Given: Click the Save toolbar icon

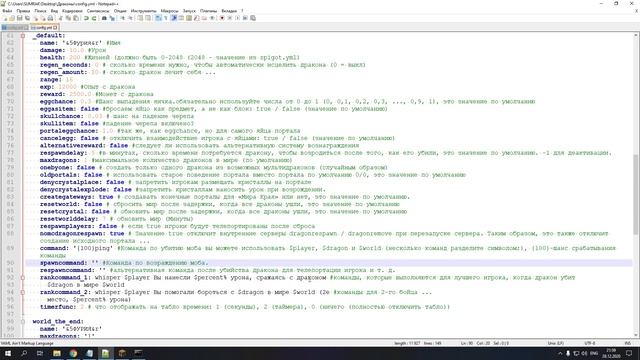Looking at the screenshot, I should 20,18.
